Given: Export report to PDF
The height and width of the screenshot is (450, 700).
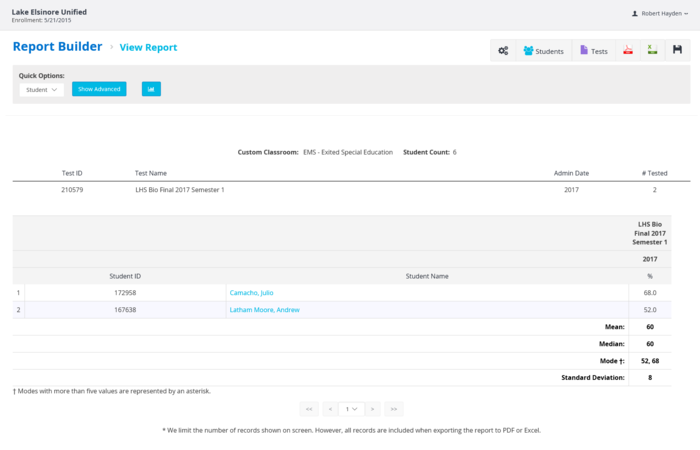Looking at the screenshot, I should 628,51.
